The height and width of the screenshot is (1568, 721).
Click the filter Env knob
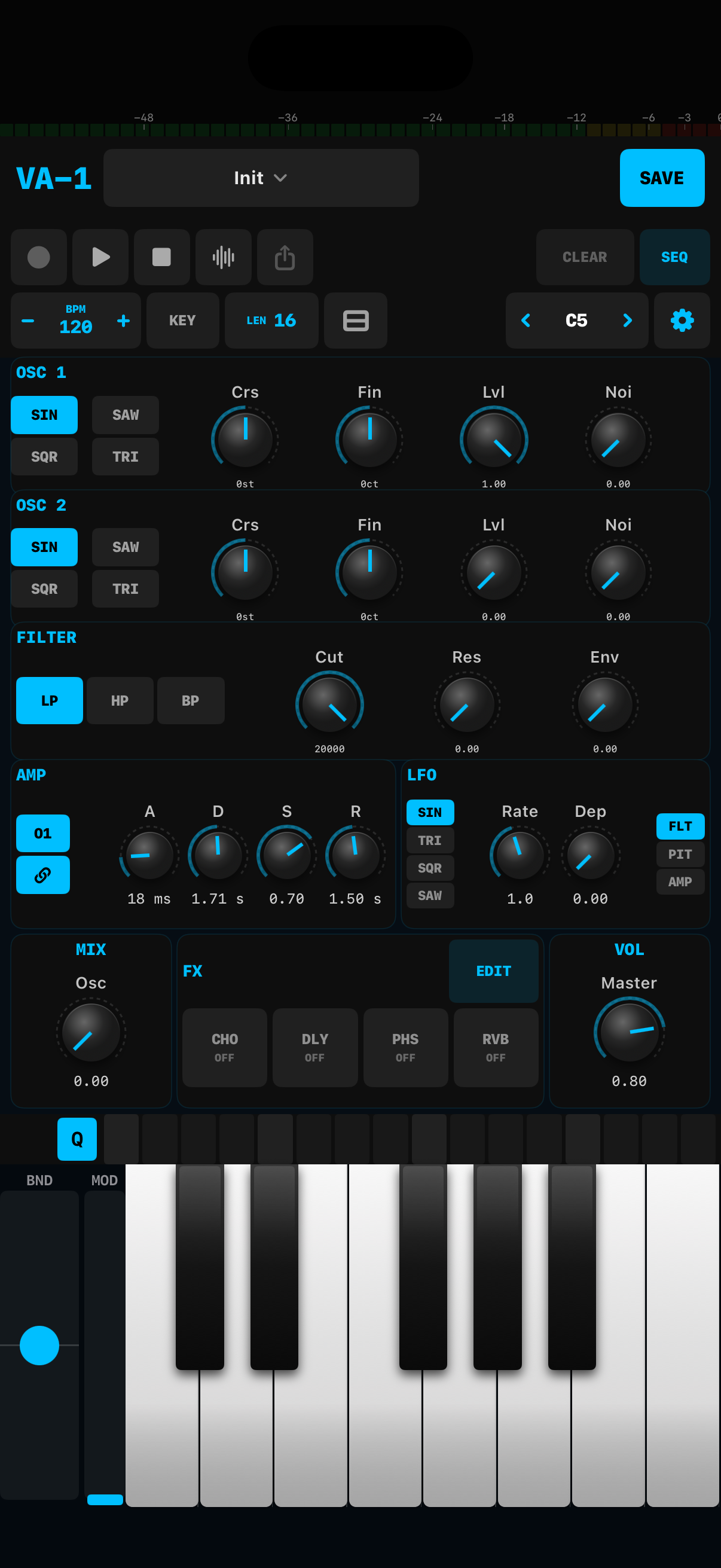pyautogui.click(x=605, y=704)
